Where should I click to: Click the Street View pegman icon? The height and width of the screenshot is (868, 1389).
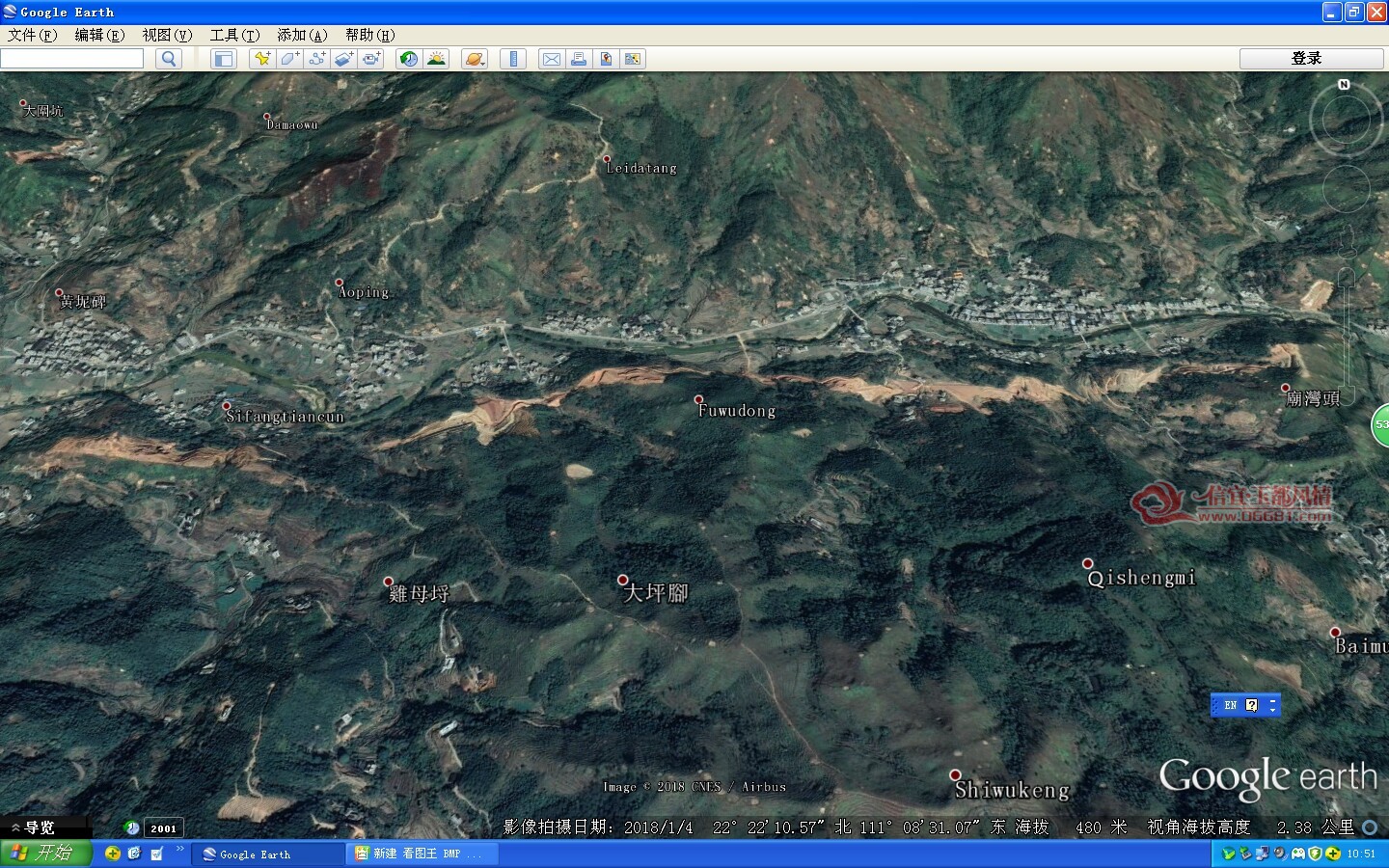coord(1347,241)
